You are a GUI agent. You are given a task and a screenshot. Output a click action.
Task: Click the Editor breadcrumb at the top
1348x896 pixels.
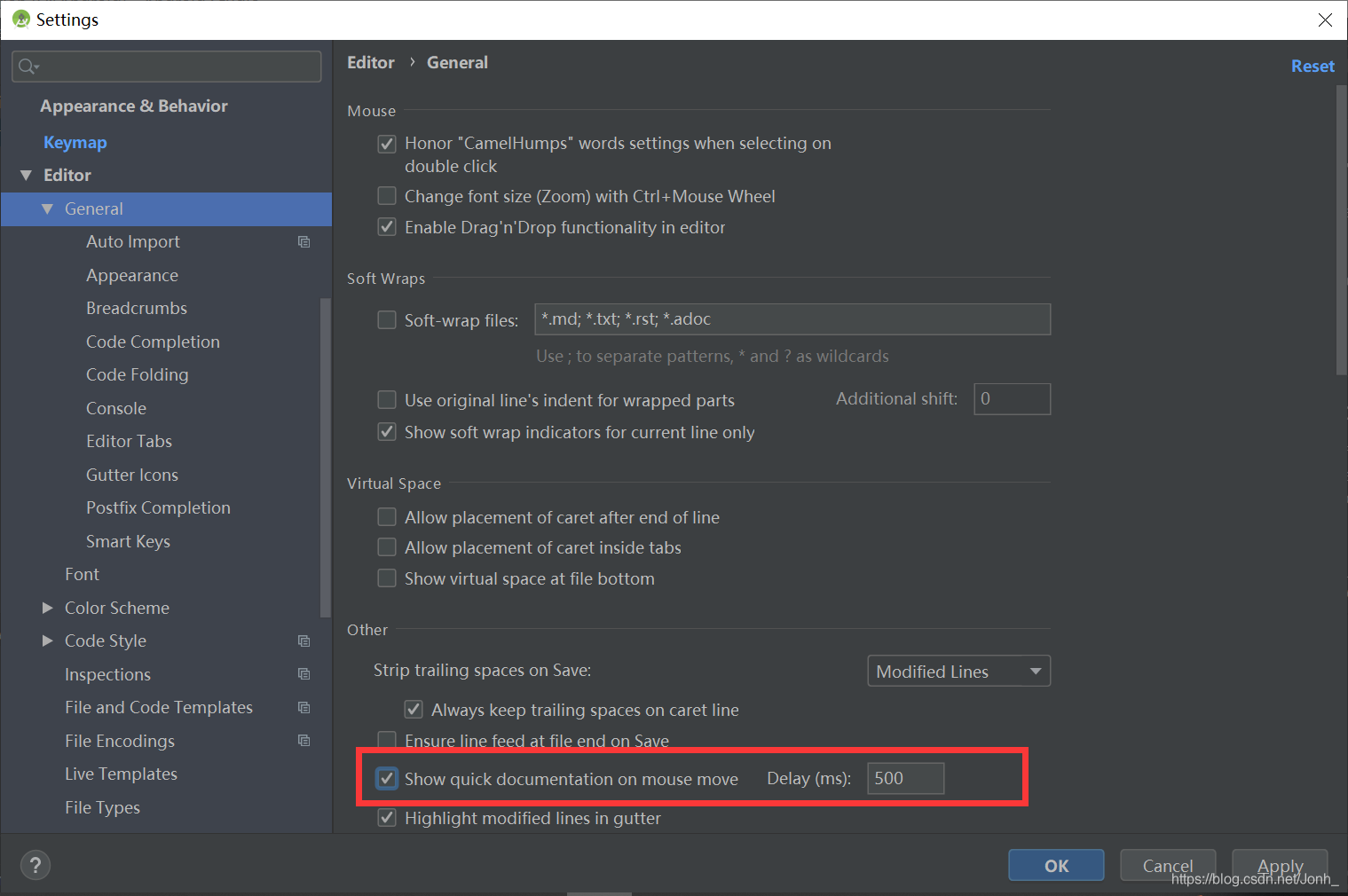tap(371, 63)
